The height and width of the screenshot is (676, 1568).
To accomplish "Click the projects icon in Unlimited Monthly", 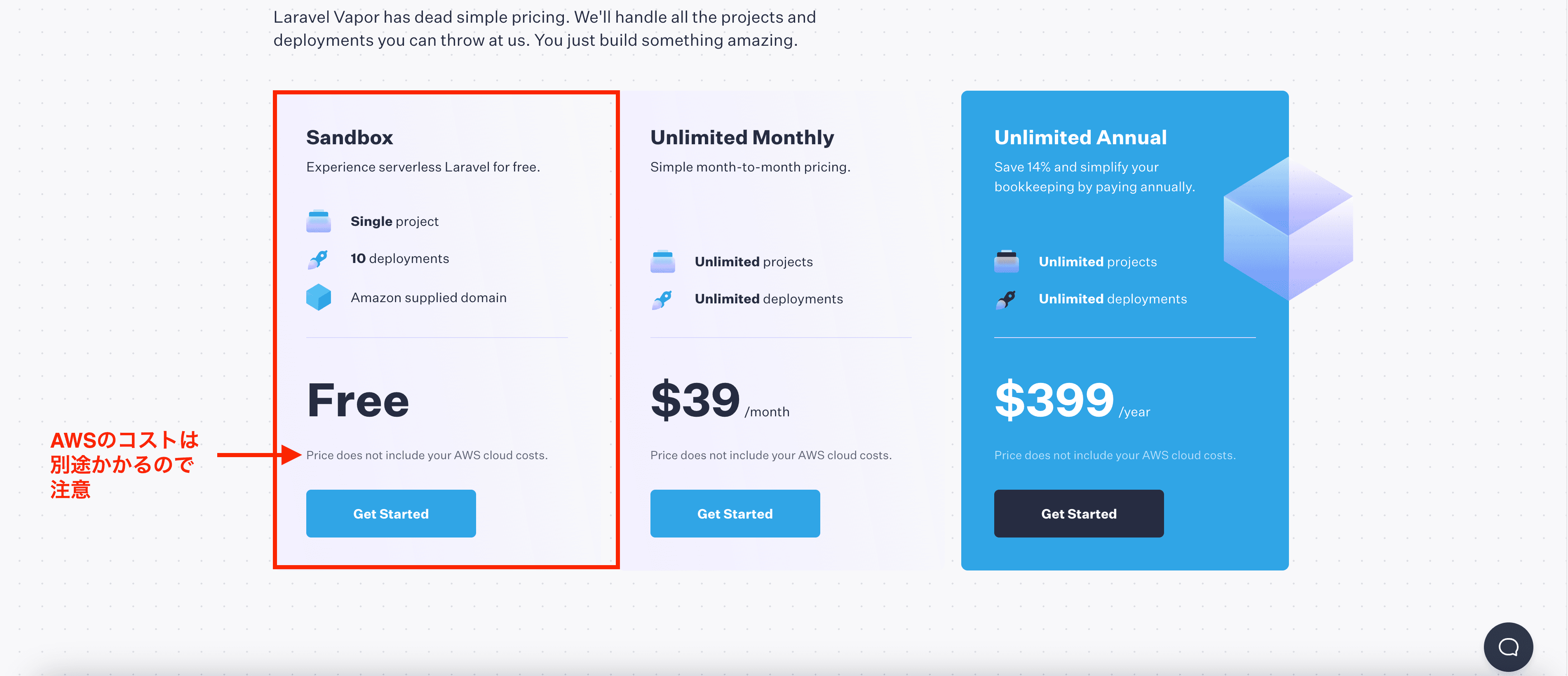I will [x=662, y=261].
